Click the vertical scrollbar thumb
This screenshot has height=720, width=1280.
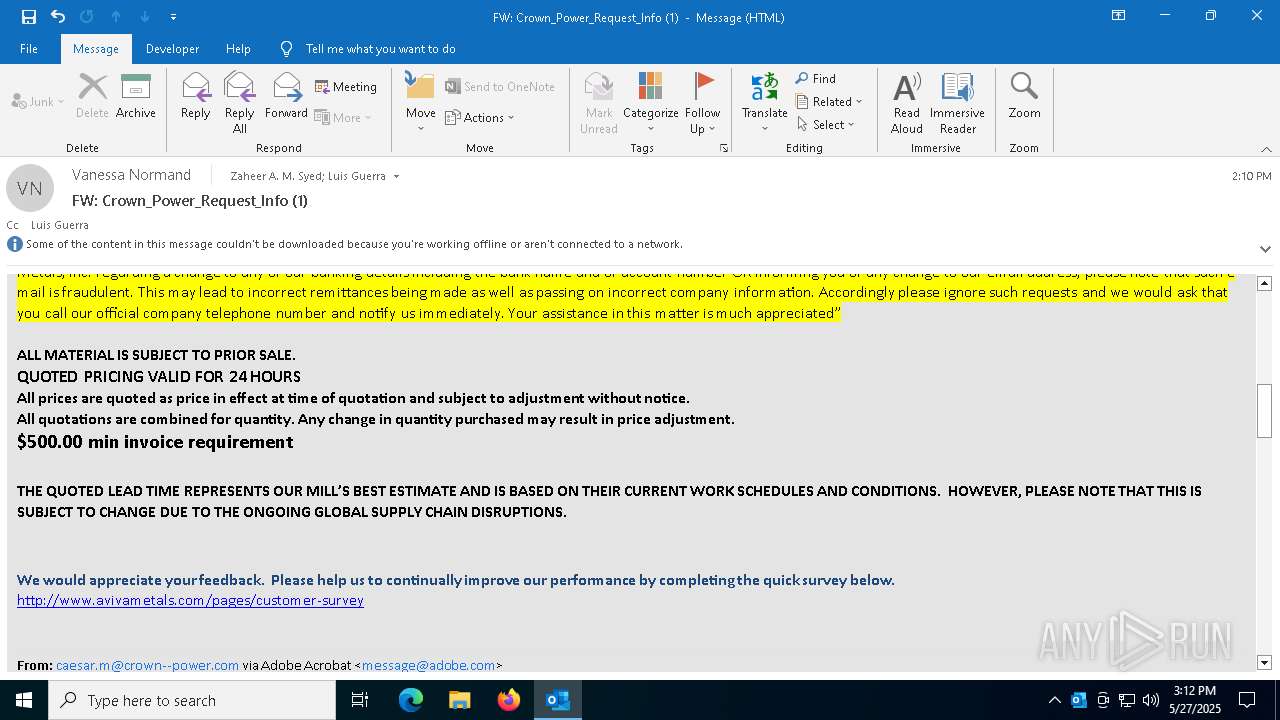click(1264, 411)
